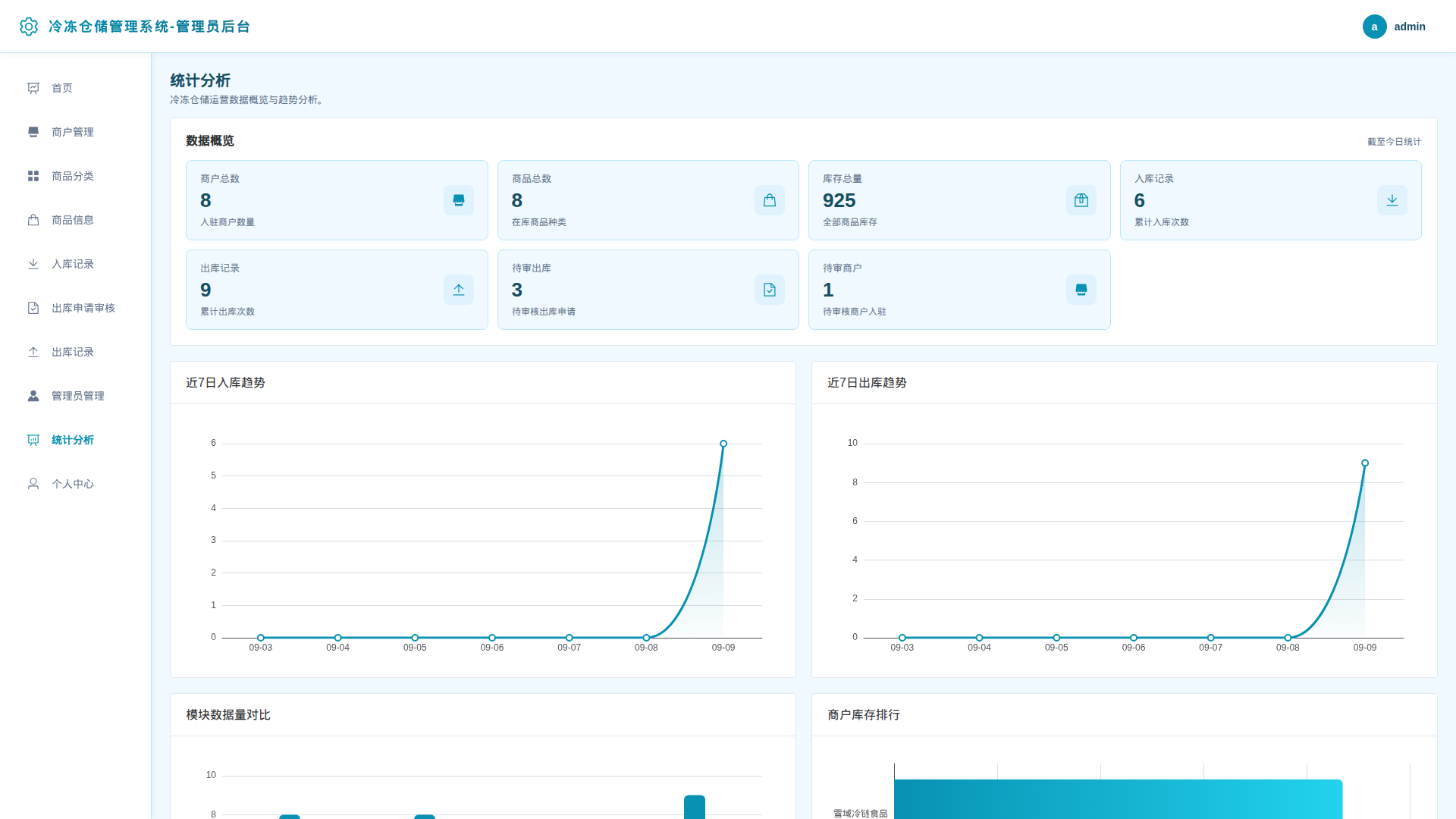The image size is (1456, 819).
Task: Click the 待审出库 statistic card
Action: click(x=648, y=290)
